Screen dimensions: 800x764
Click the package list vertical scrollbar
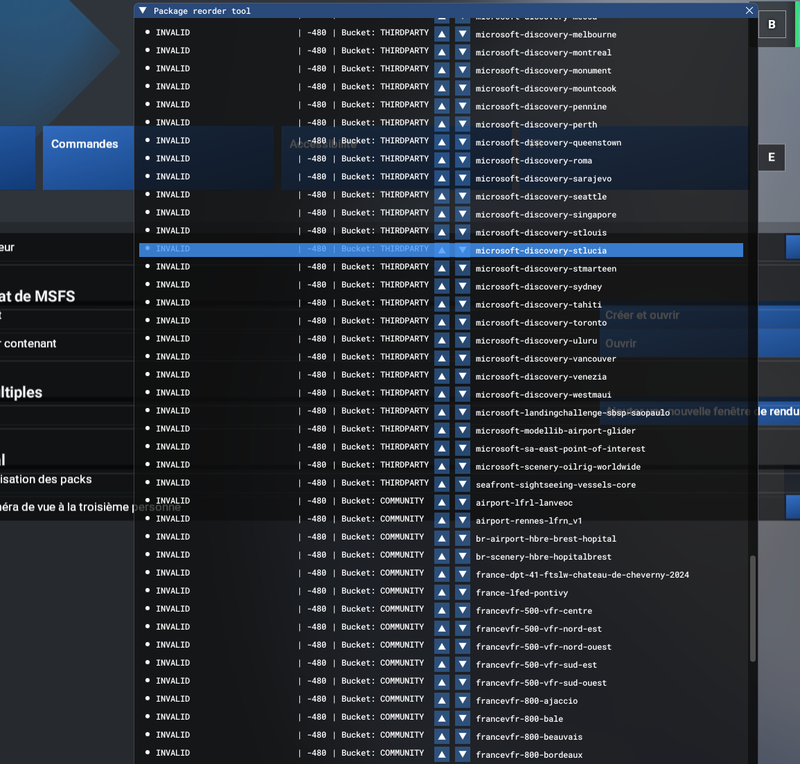click(753, 608)
